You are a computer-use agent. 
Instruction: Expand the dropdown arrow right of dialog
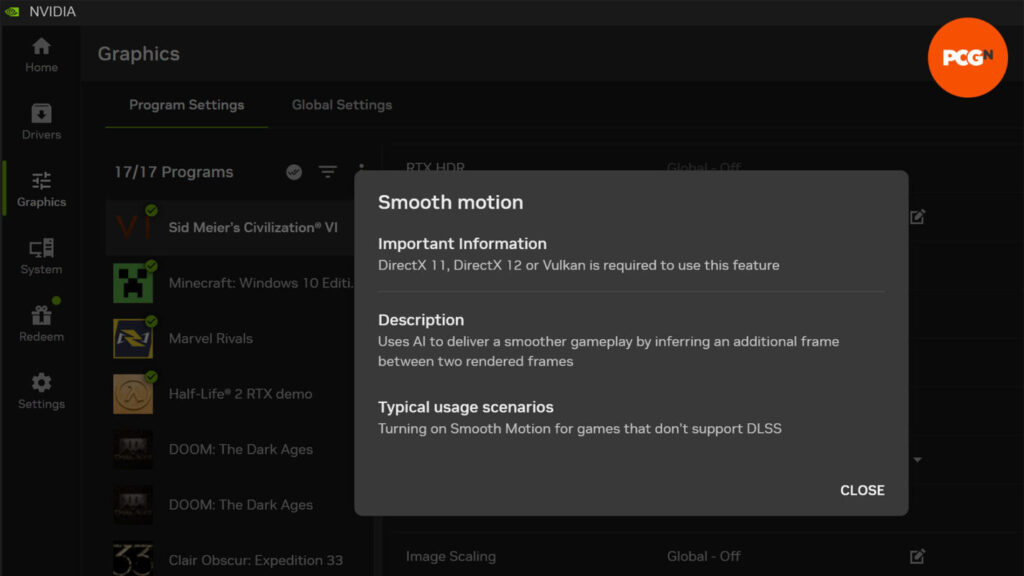918,460
